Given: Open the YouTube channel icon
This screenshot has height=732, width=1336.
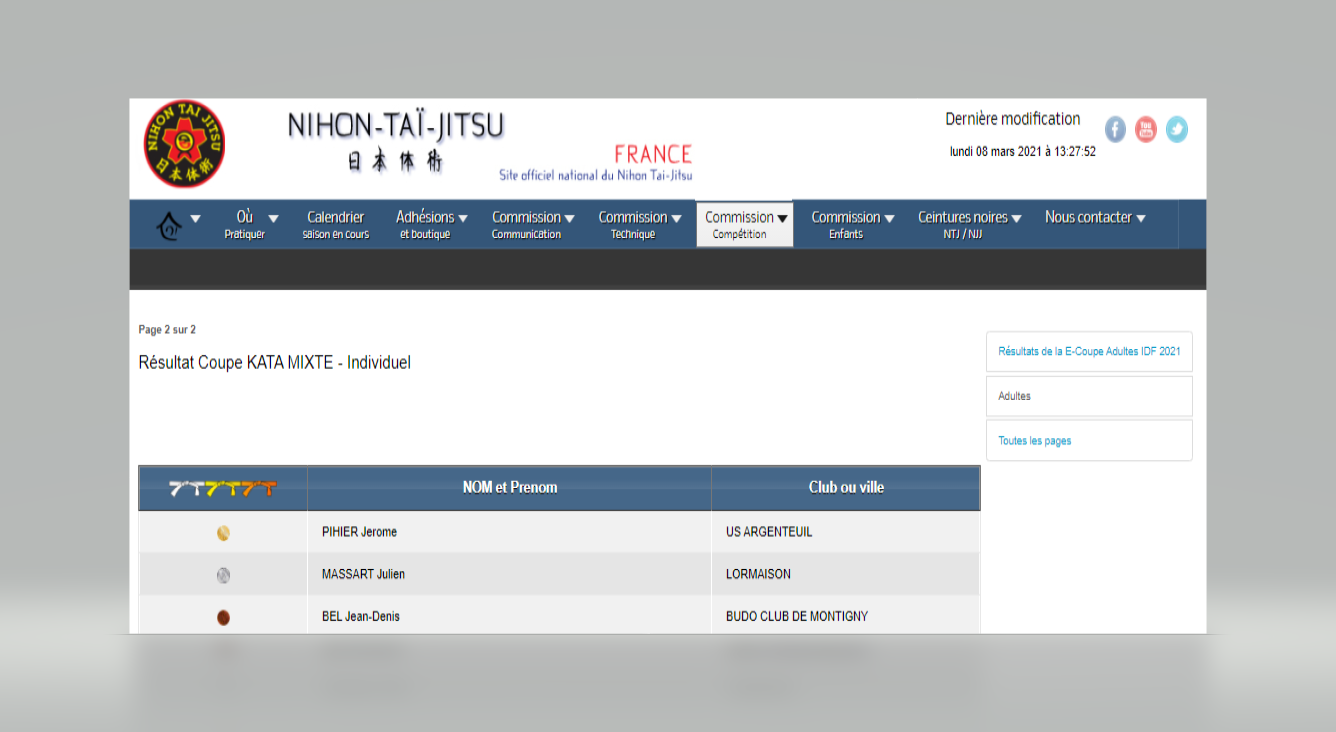Looking at the screenshot, I should pos(1146,129).
